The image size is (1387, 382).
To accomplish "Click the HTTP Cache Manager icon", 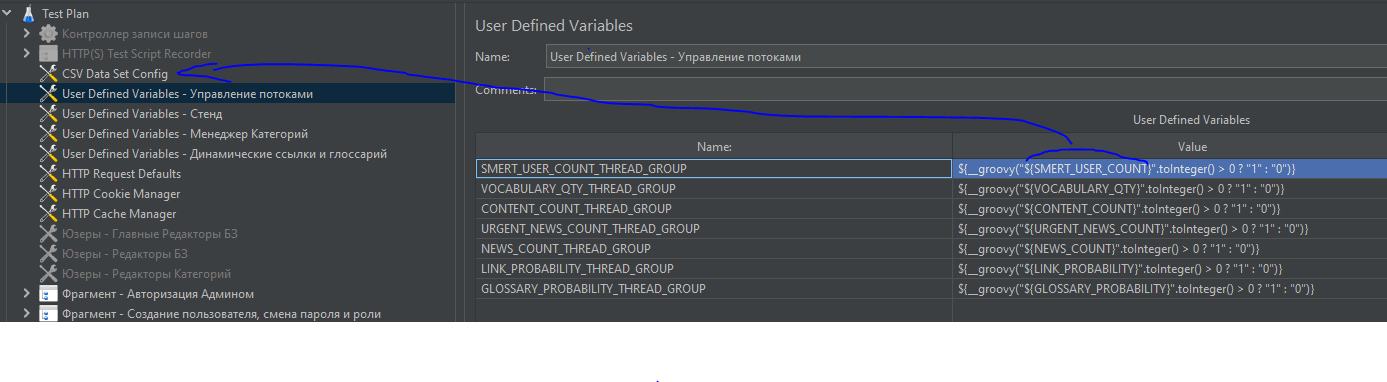I will [48, 214].
